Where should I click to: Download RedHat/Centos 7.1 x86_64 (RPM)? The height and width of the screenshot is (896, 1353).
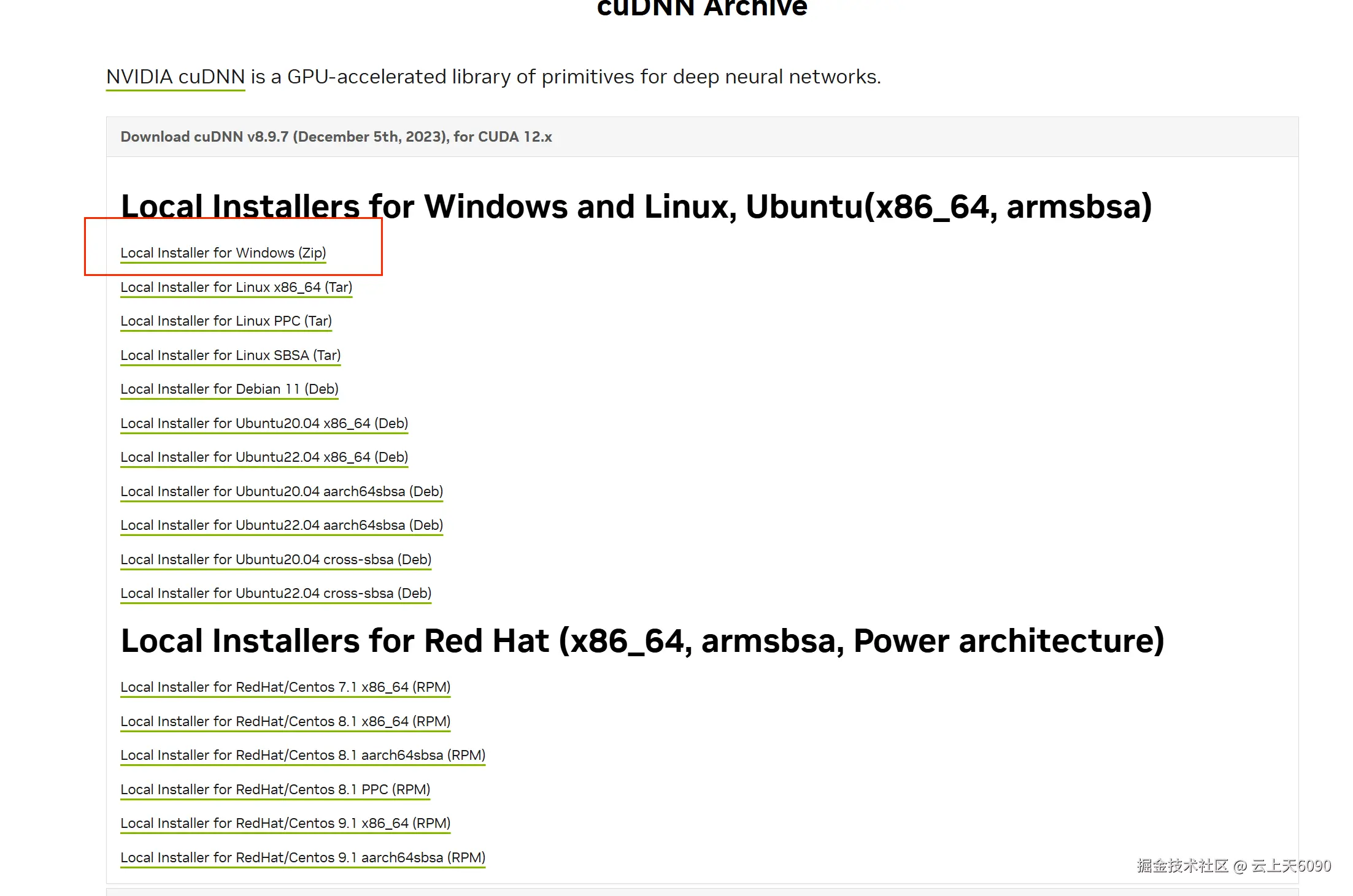(x=285, y=687)
